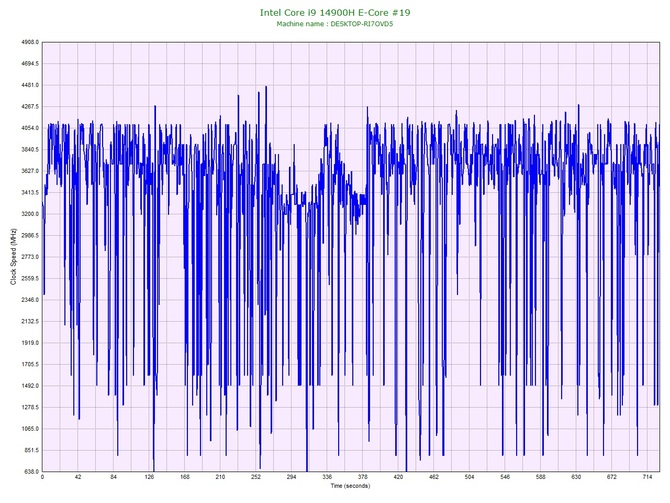Viewport: 670px width, 503px height.
Task: Click the 'Clock Speed (MHz)' axis label
Action: [14, 257]
